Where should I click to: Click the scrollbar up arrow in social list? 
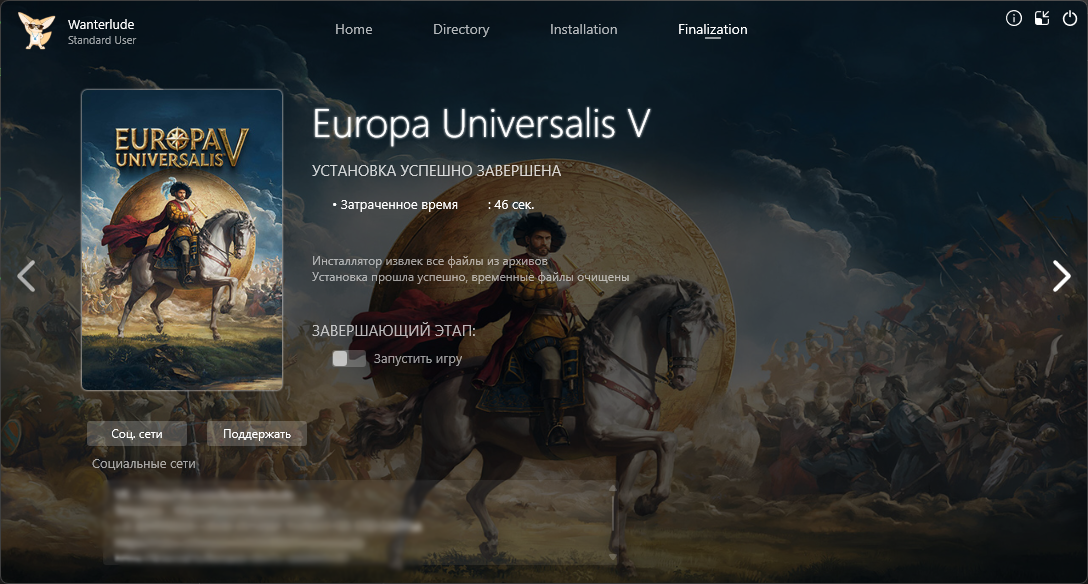click(612, 488)
